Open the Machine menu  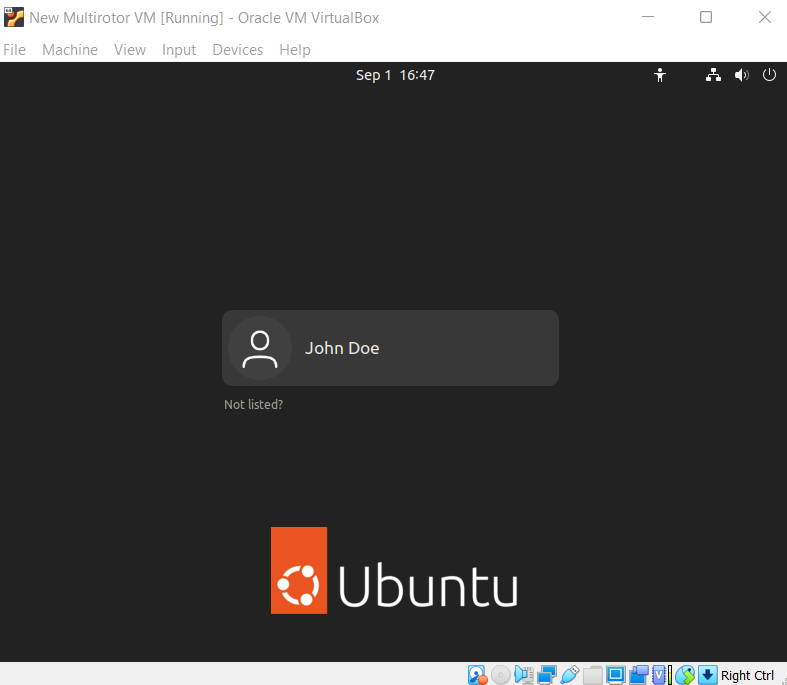click(x=70, y=50)
